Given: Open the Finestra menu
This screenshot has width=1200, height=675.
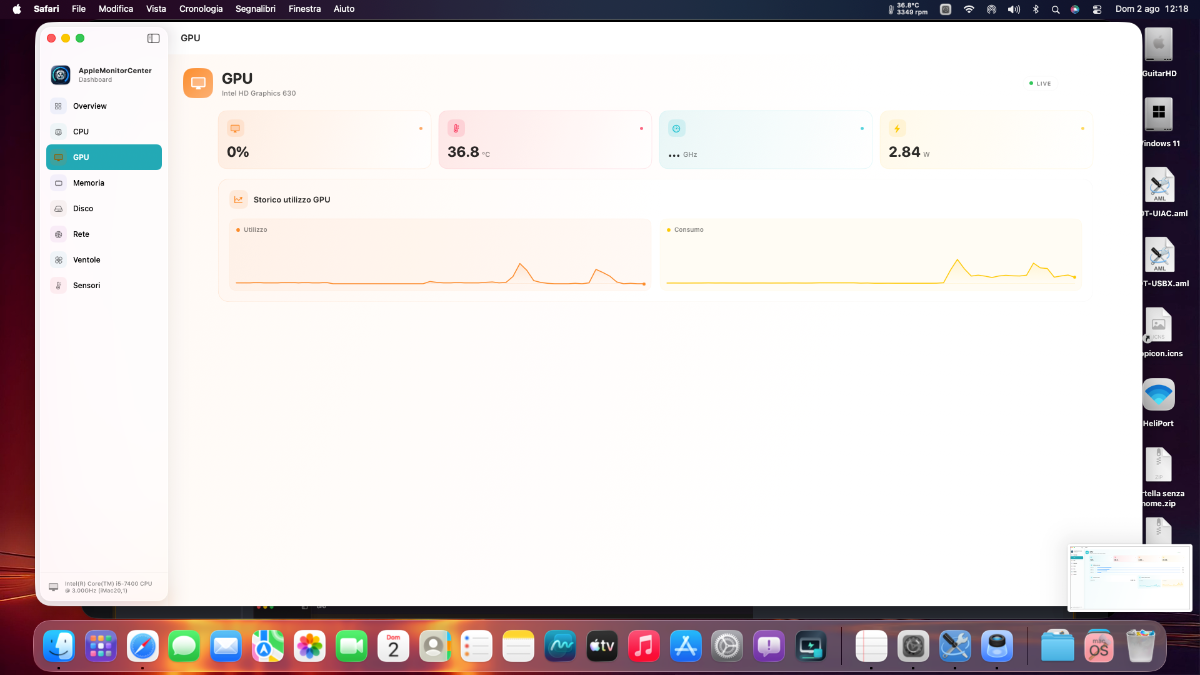Looking at the screenshot, I should click(305, 9).
